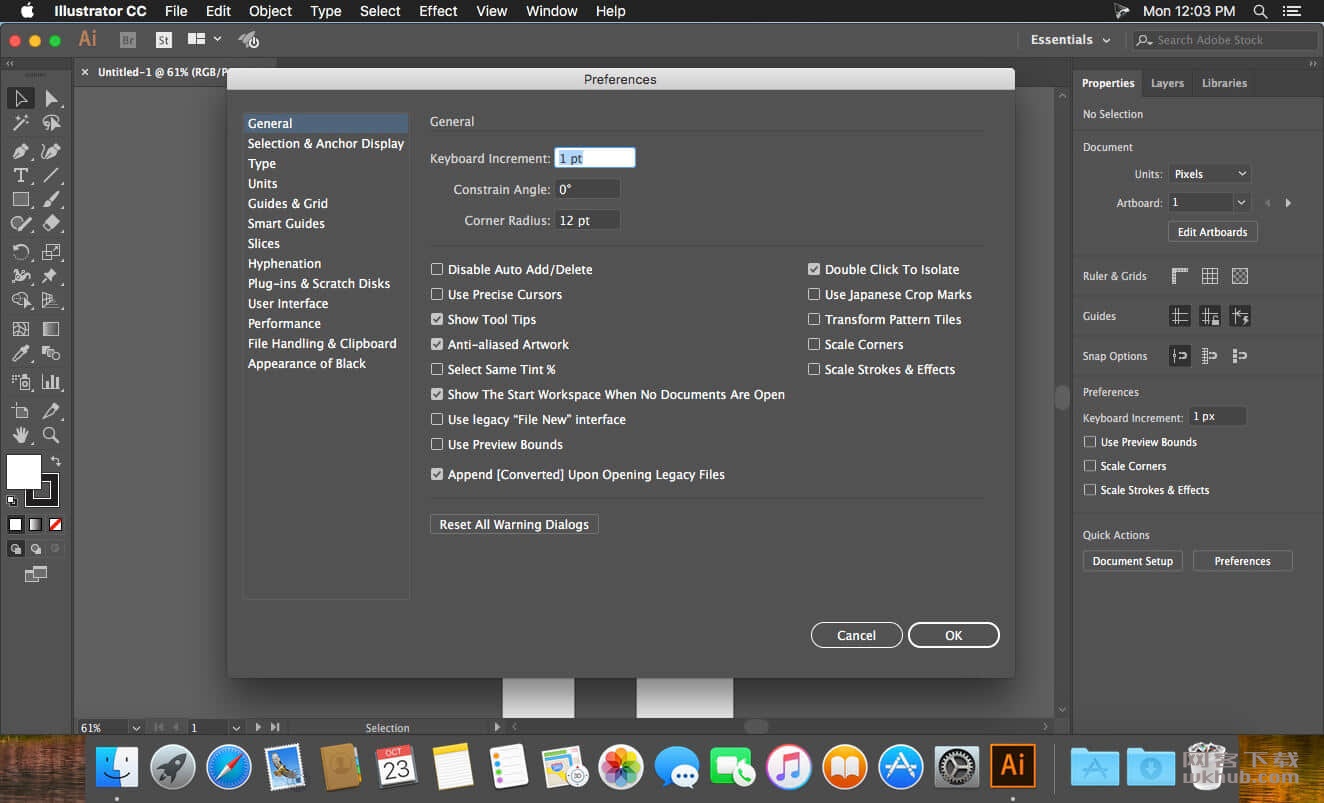The image size is (1324, 803).
Task: Select the Artboard tool
Action: 20,411
